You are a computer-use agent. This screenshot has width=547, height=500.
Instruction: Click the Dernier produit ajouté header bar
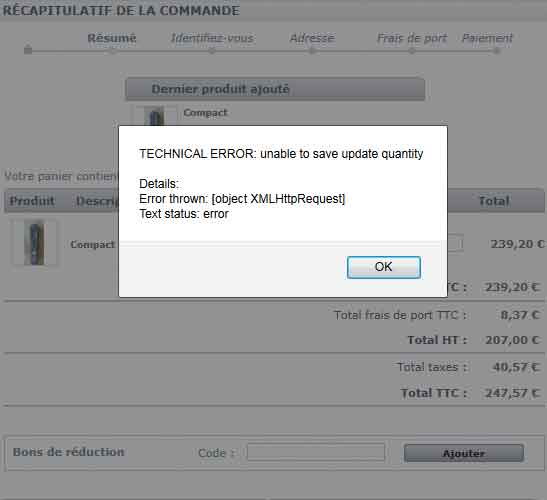[275, 89]
